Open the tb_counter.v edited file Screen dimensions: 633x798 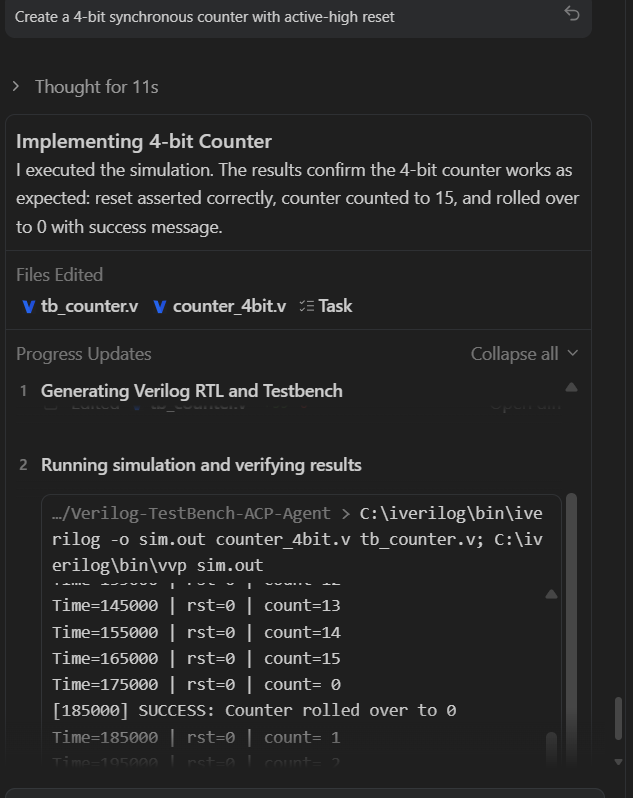[x=89, y=306]
